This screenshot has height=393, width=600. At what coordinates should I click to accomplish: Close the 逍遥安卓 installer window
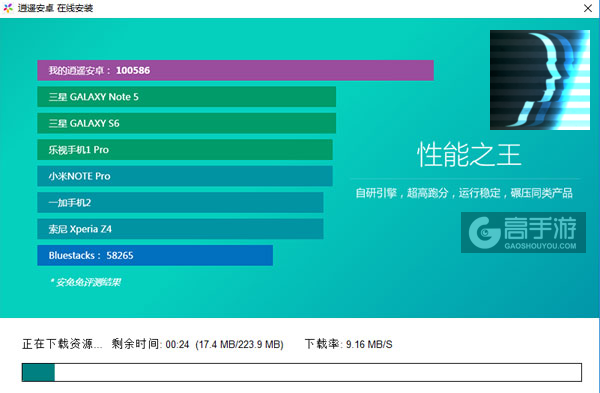pyautogui.click(x=588, y=8)
